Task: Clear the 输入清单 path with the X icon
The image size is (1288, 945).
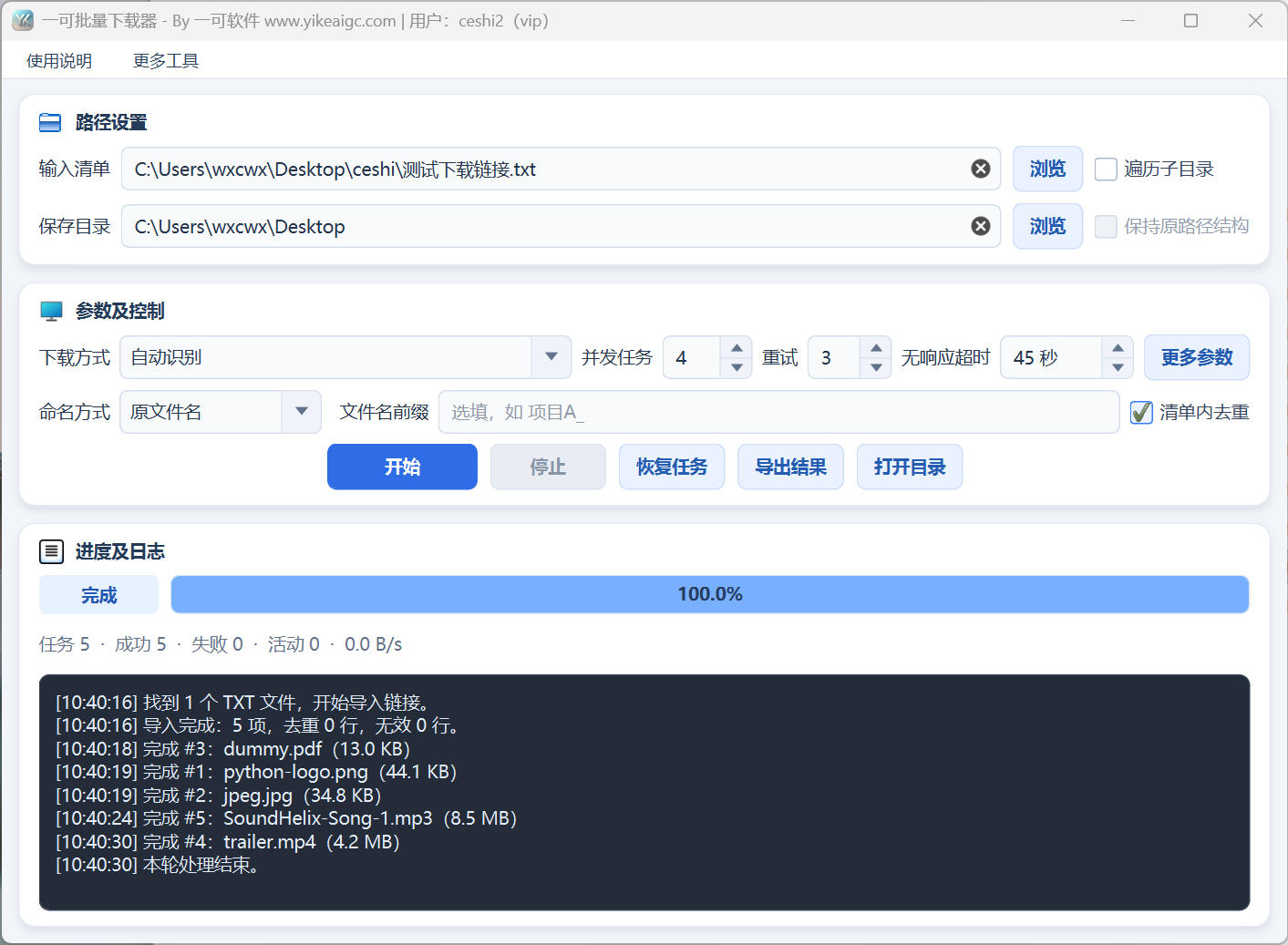Action: tap(981, 169)
